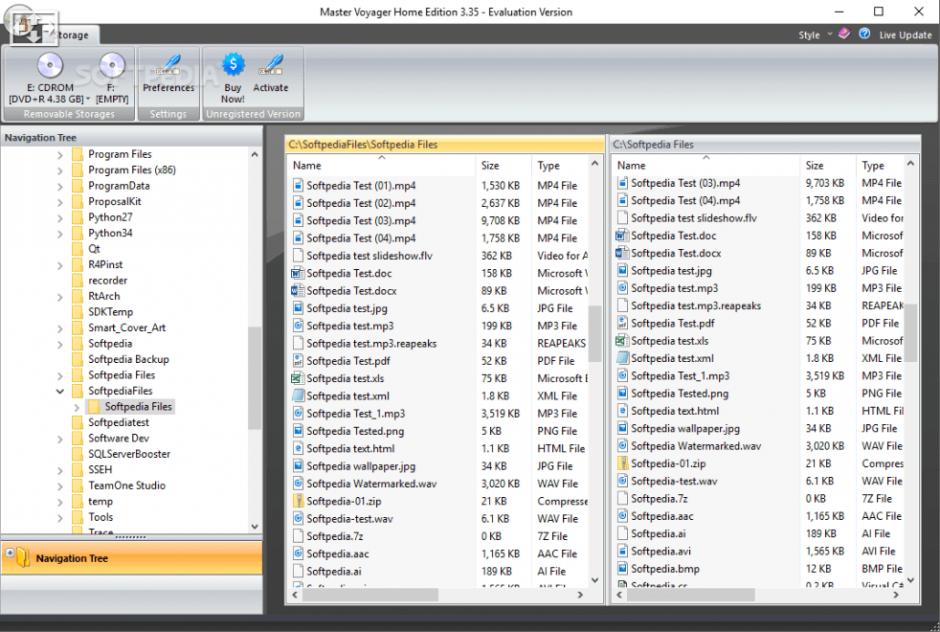Open the E: CDROM drive icon

tap(49, 66)
